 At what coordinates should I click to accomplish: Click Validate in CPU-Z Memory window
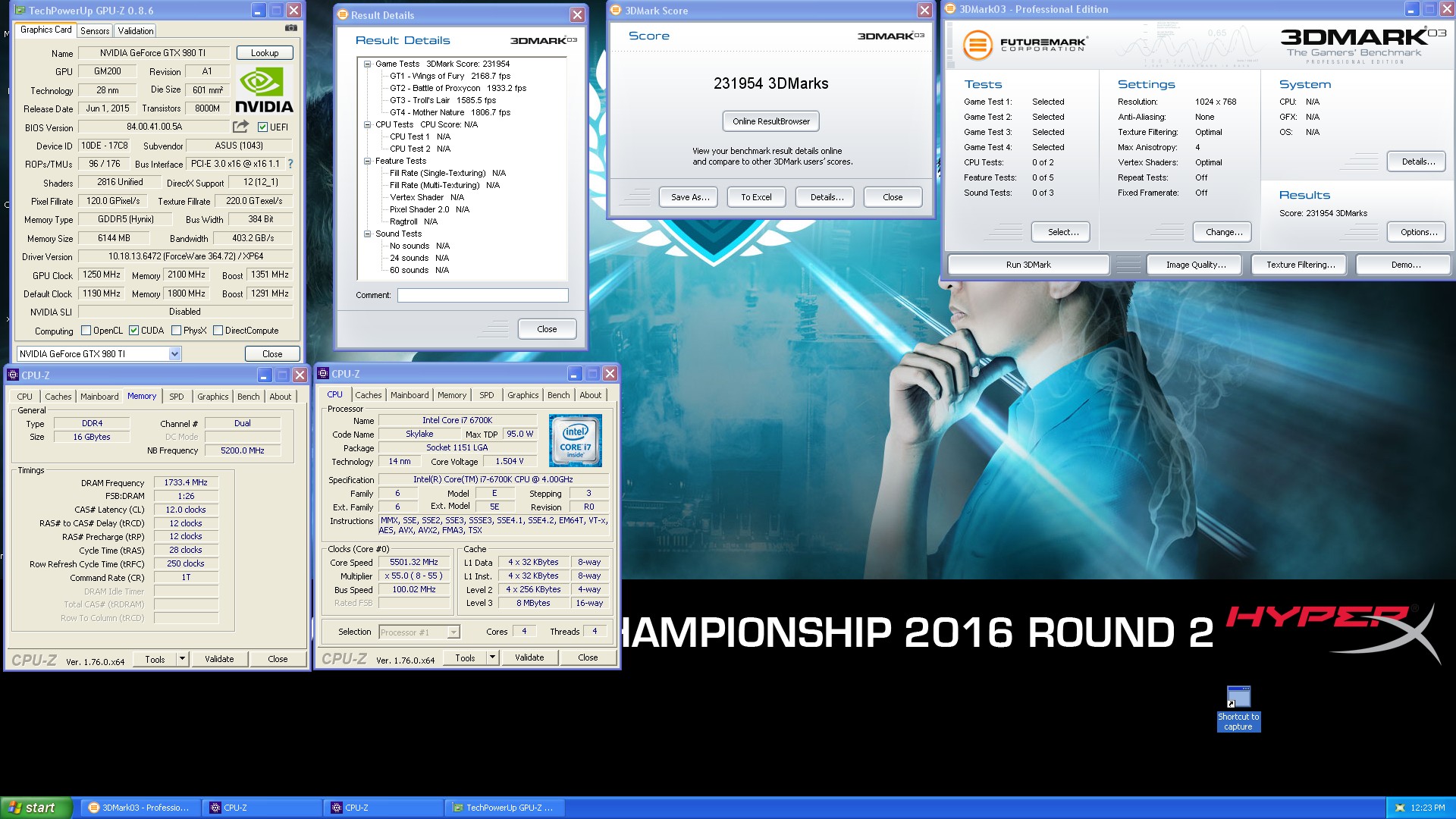coord(219,659)
